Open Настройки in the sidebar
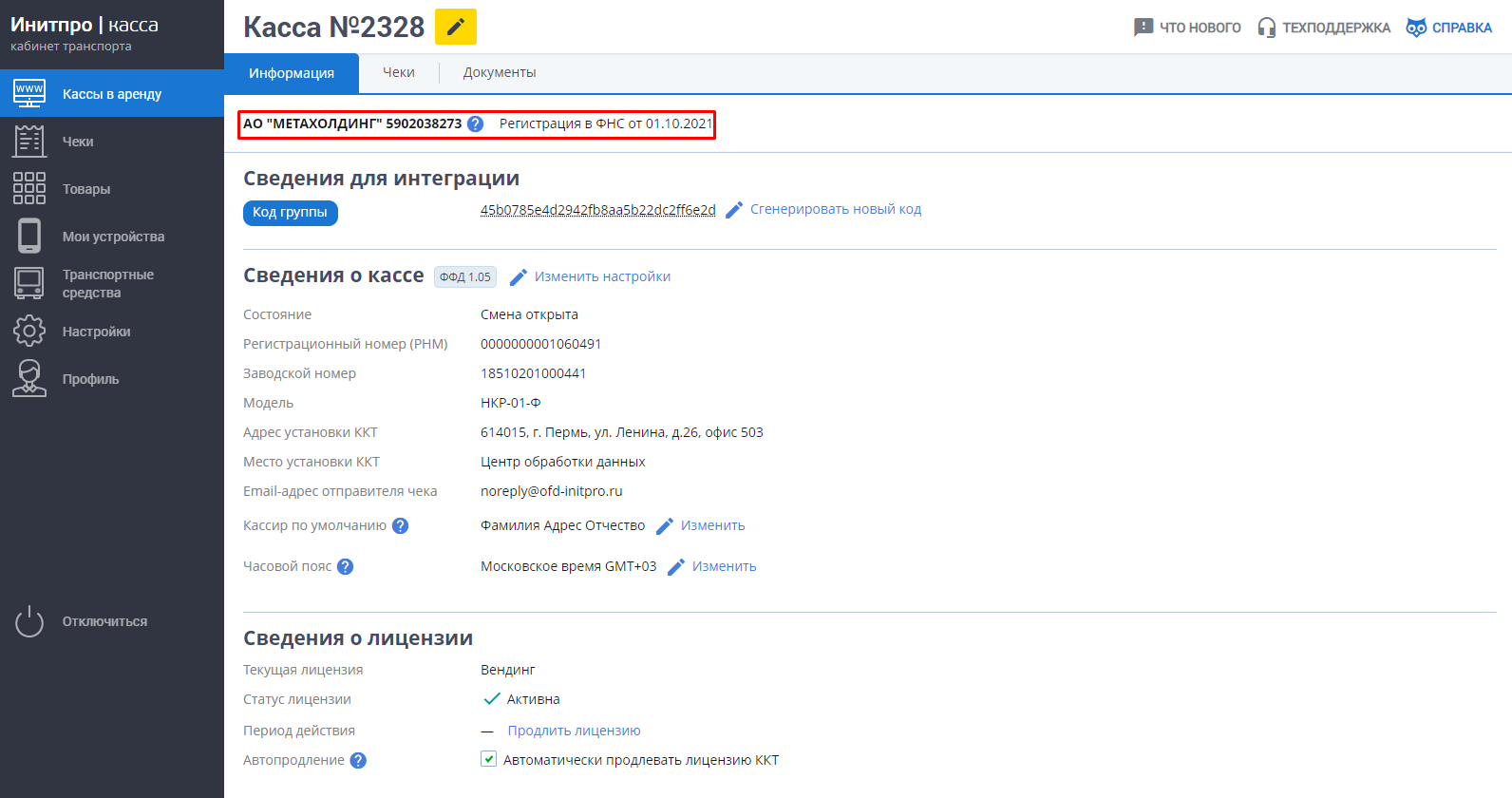Viewport: 1512px width, 798px height. (97, 332)
